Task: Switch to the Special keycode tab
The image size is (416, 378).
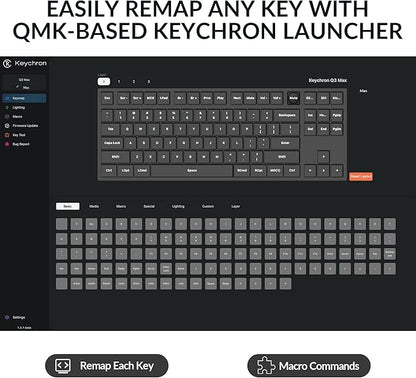Action: click(149, 206)
